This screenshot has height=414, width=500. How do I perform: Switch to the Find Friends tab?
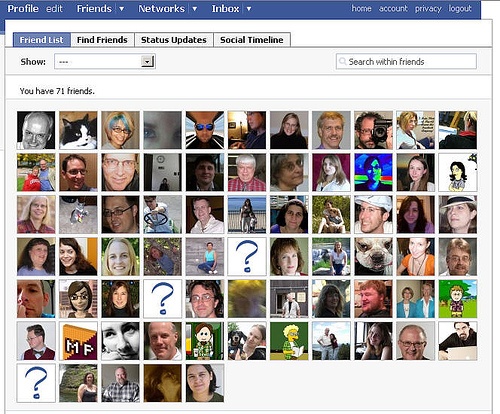click(102, 40)
